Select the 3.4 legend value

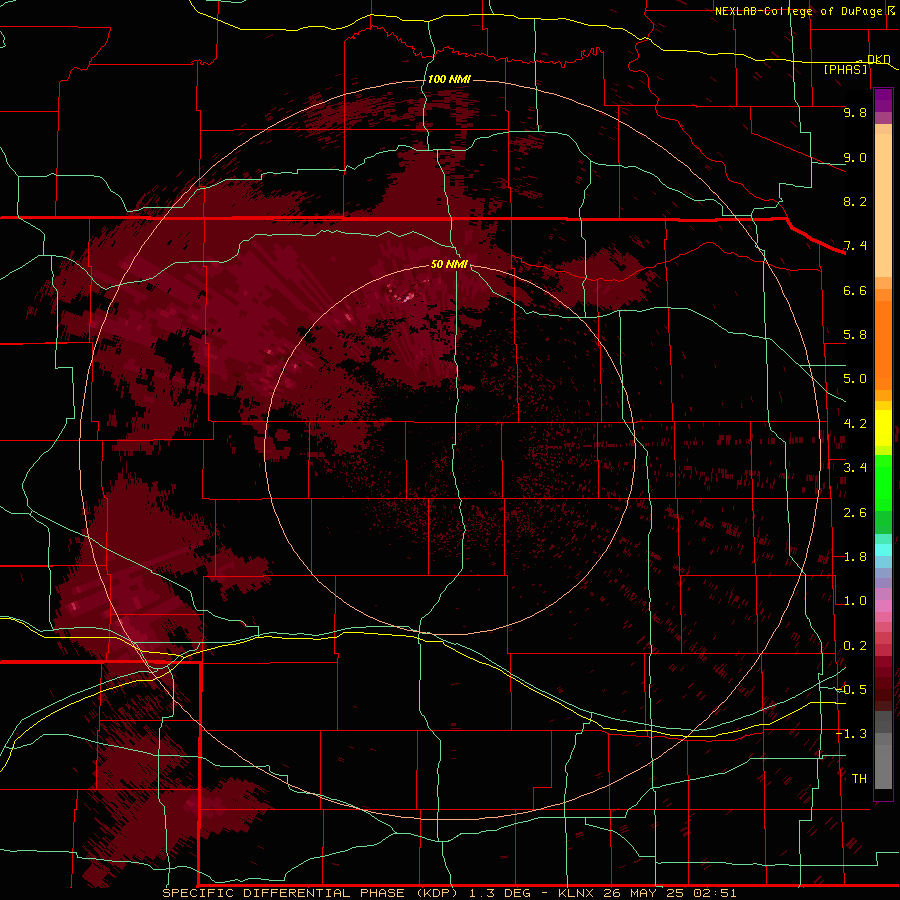coord(855,468)
